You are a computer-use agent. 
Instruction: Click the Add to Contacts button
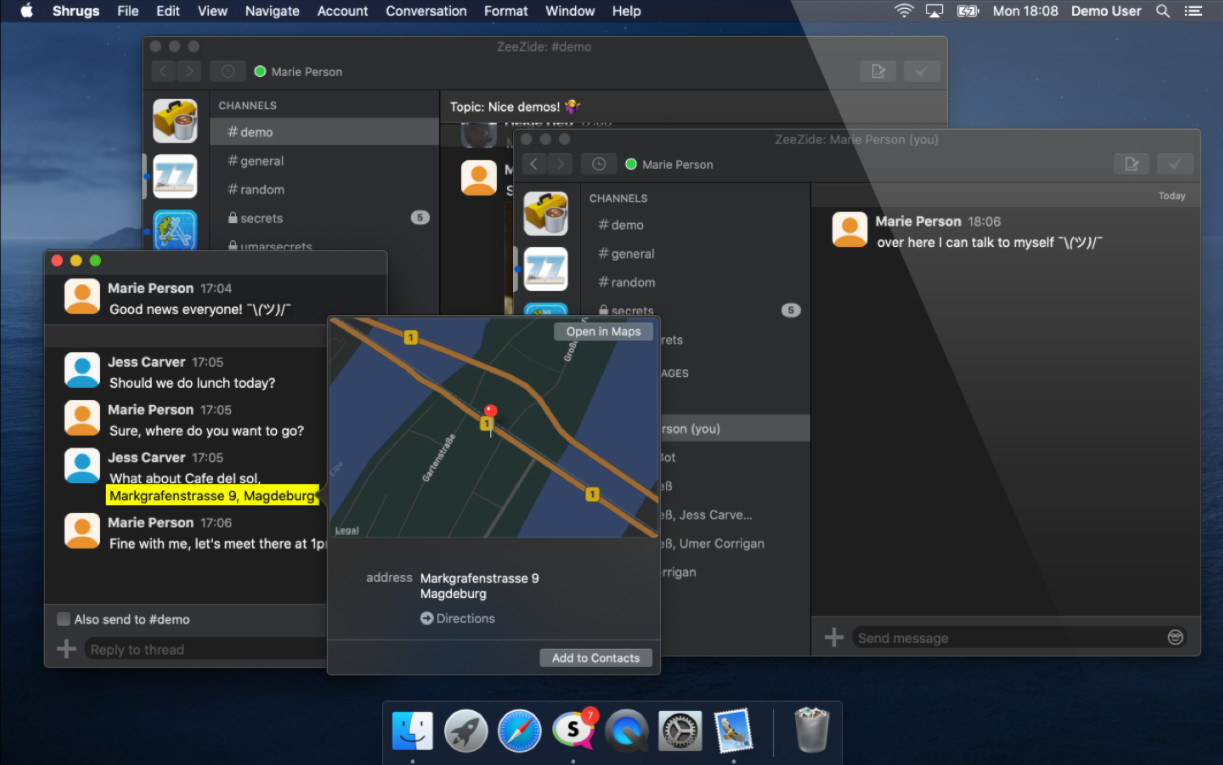point(596,658)
